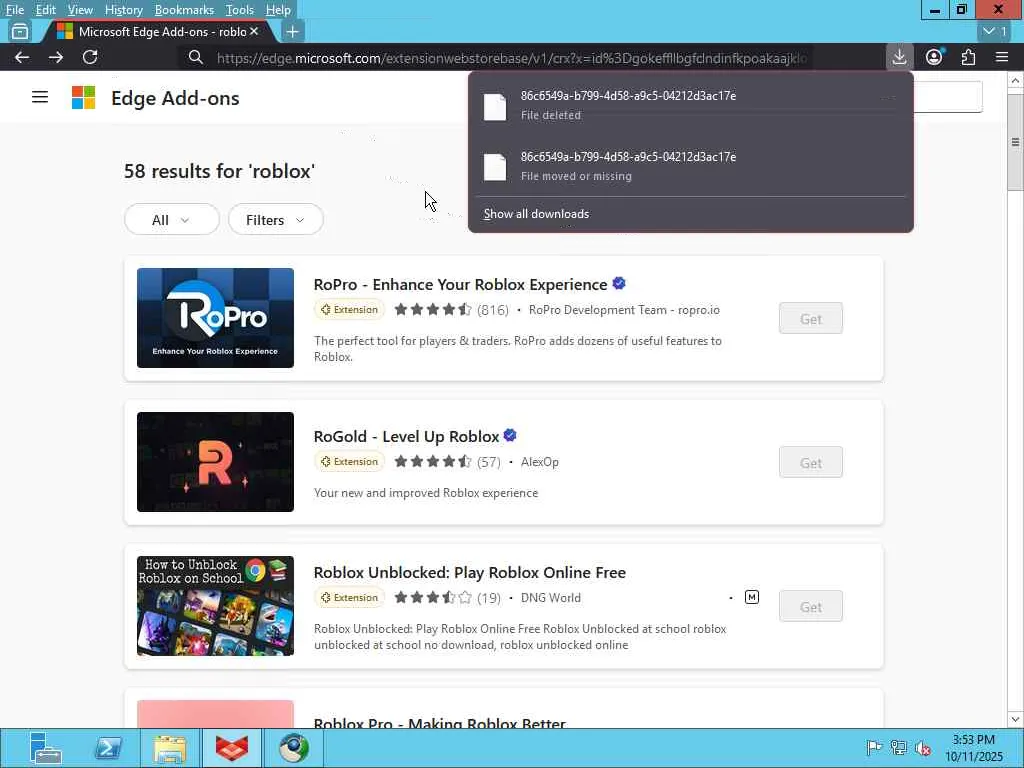Click the network icon in system tray

point(899,747)
